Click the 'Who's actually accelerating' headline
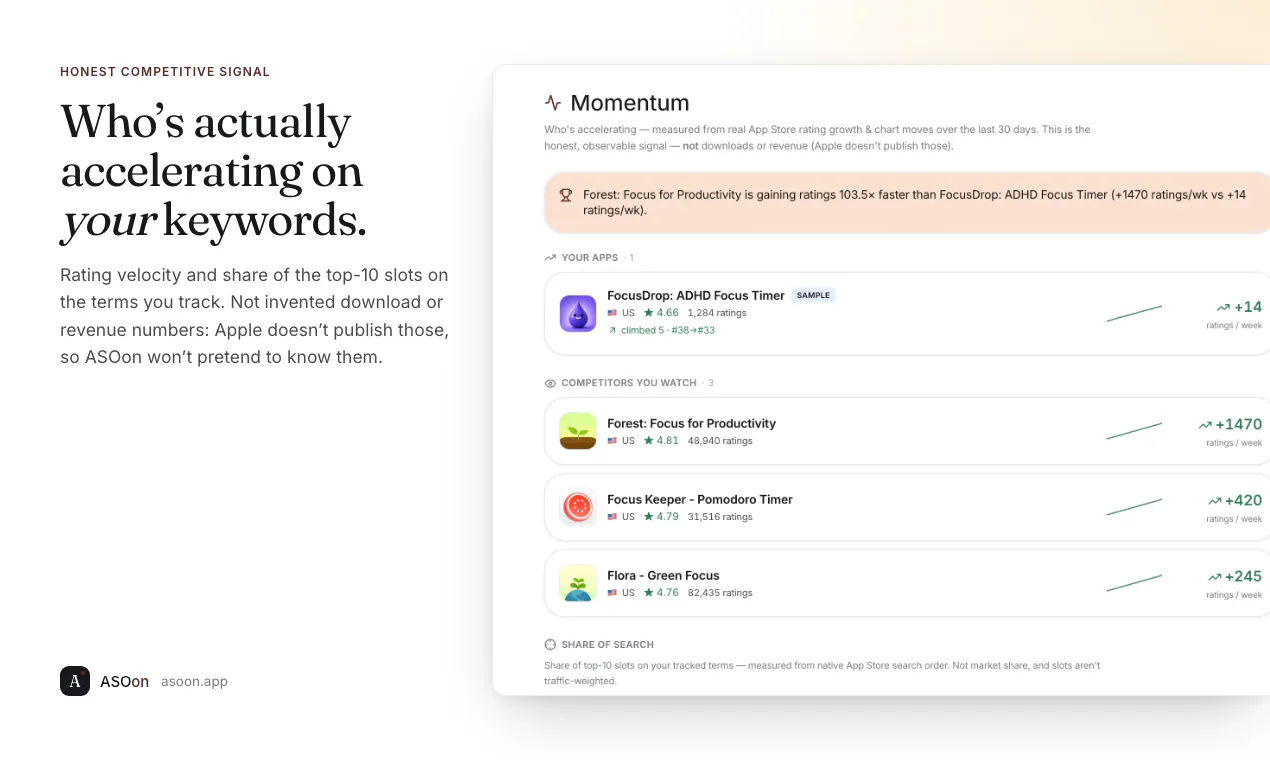 pyautogui.click(x=213, y=171)
